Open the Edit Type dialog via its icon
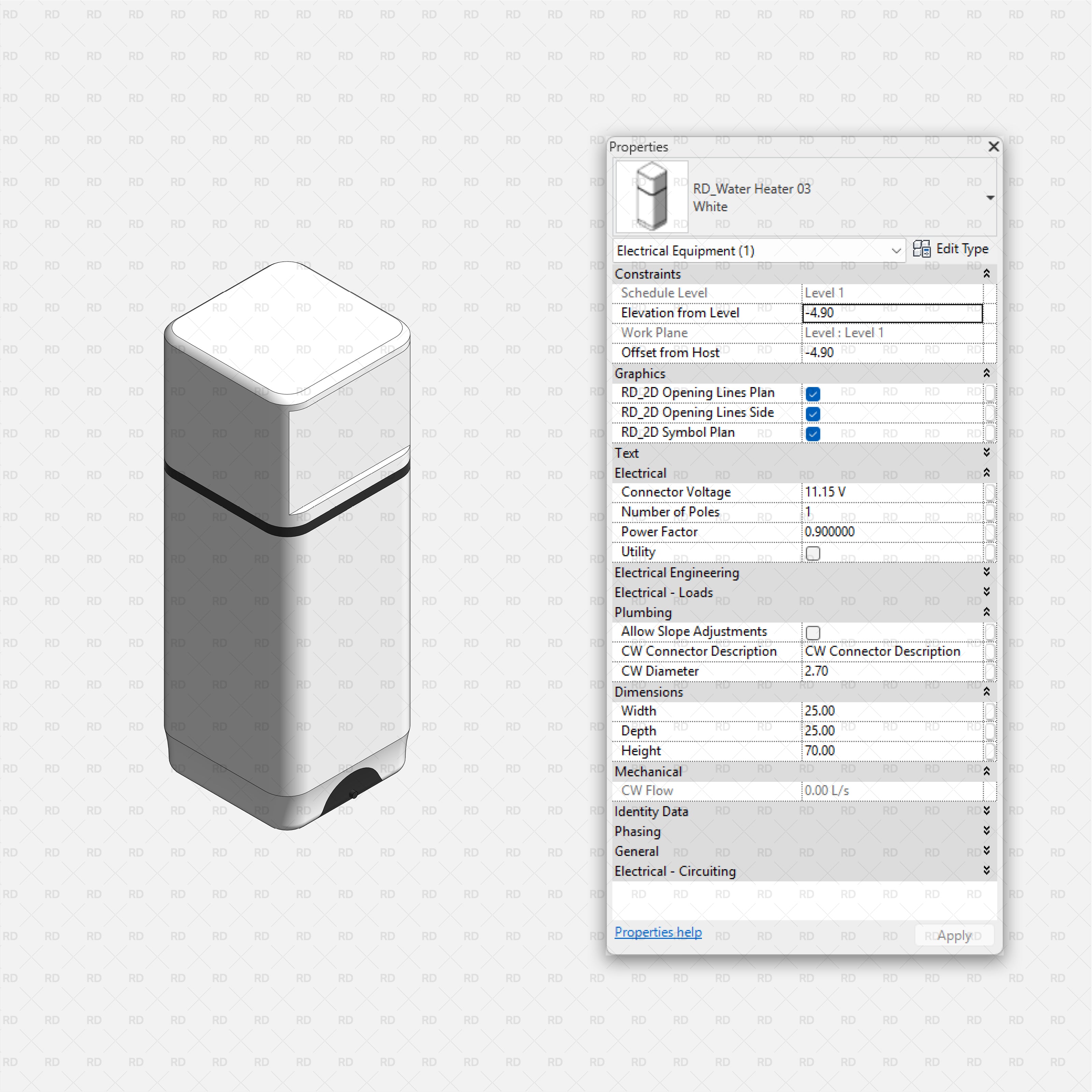This screenshot has height=1092, width=1092. pyautogui.click(x=921, y=249)
